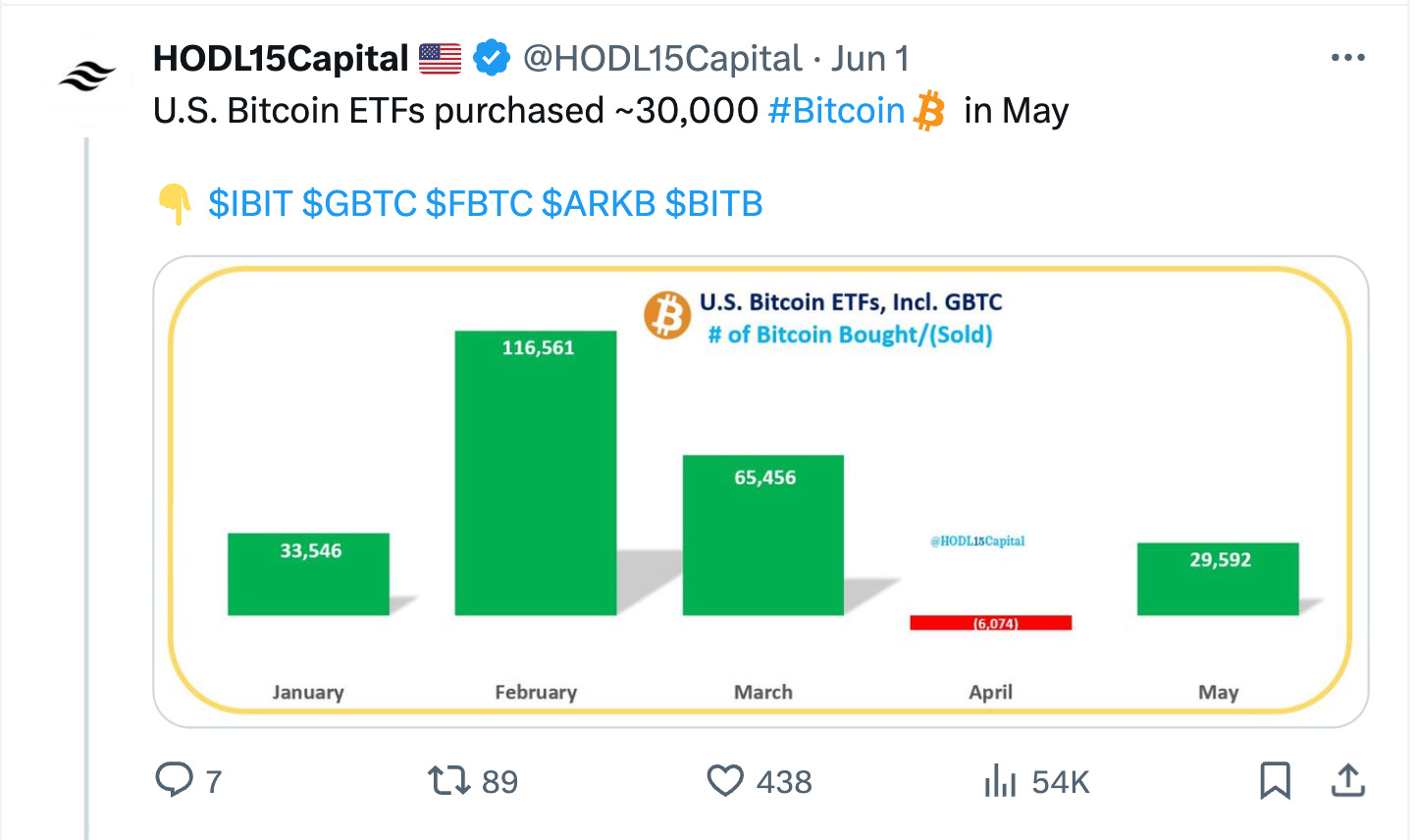Open the three-dot more options menu
Viewport: 1415px width, 840px height.
pos(1347,58)
